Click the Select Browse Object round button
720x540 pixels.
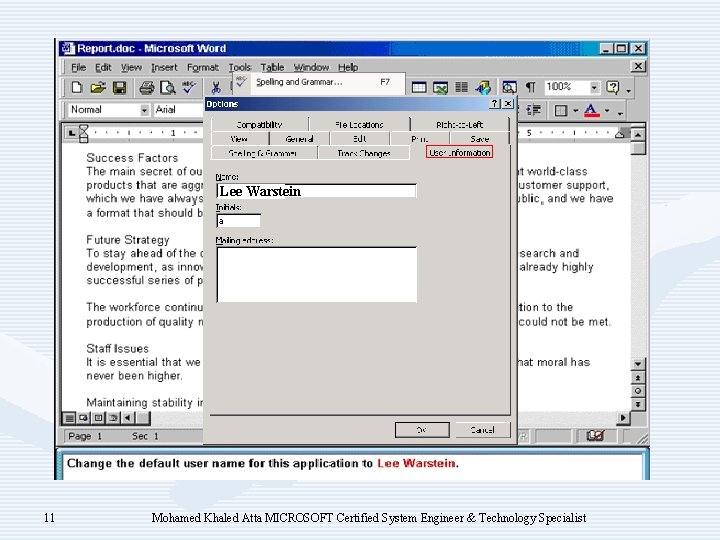638,391
